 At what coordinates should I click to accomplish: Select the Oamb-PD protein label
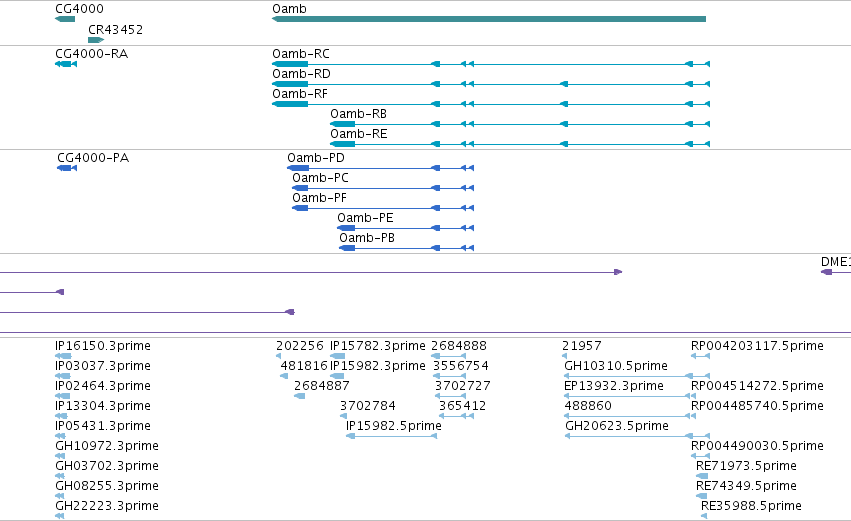(x=316, y=158)
